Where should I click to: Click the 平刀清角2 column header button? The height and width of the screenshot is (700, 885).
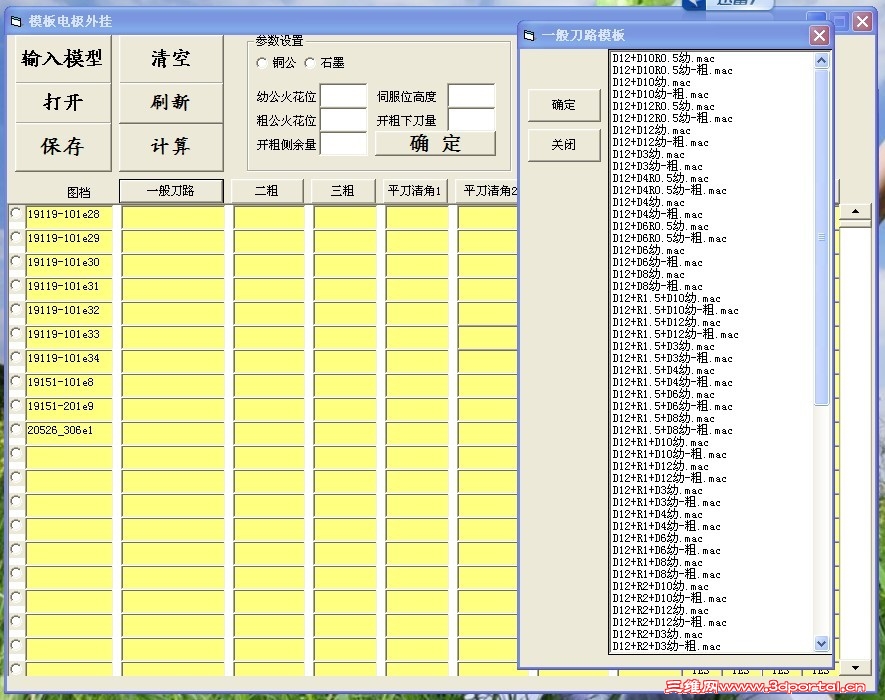(x=488, y=191)
